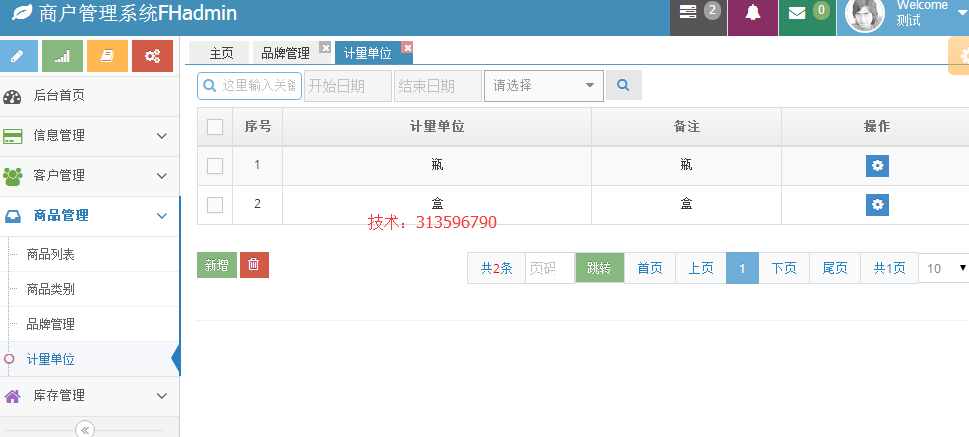Click the orange book shortcut button
Screen dimensions: 969x437
[108, 56]
